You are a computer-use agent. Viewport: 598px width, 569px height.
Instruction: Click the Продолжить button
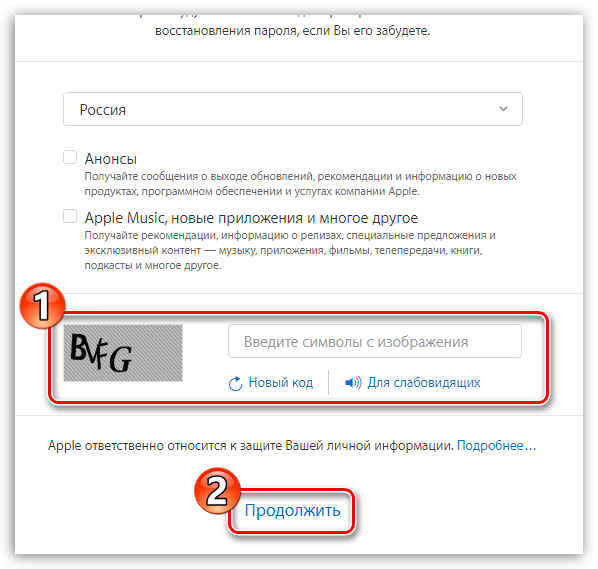292,510
